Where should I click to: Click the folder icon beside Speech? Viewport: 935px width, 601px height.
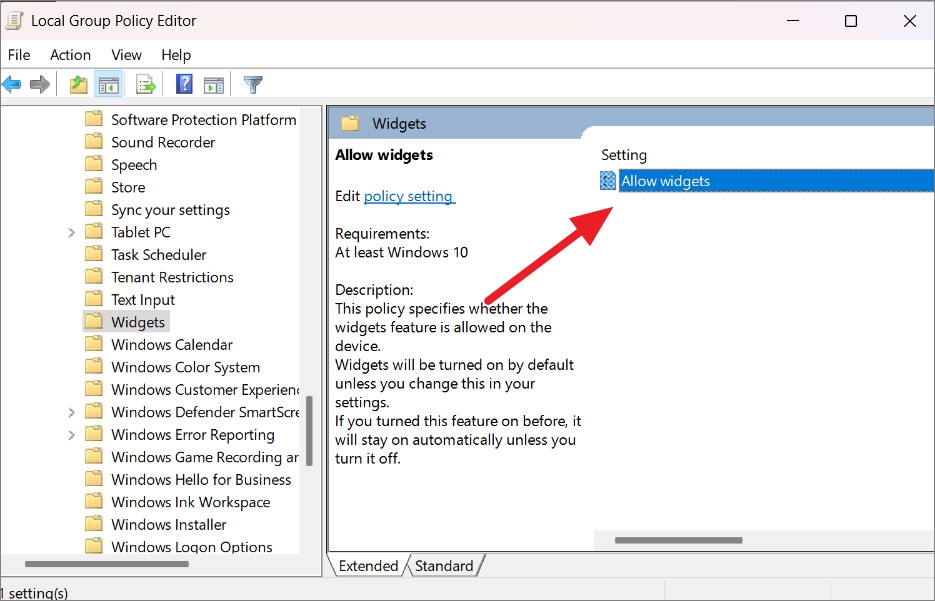94,164
